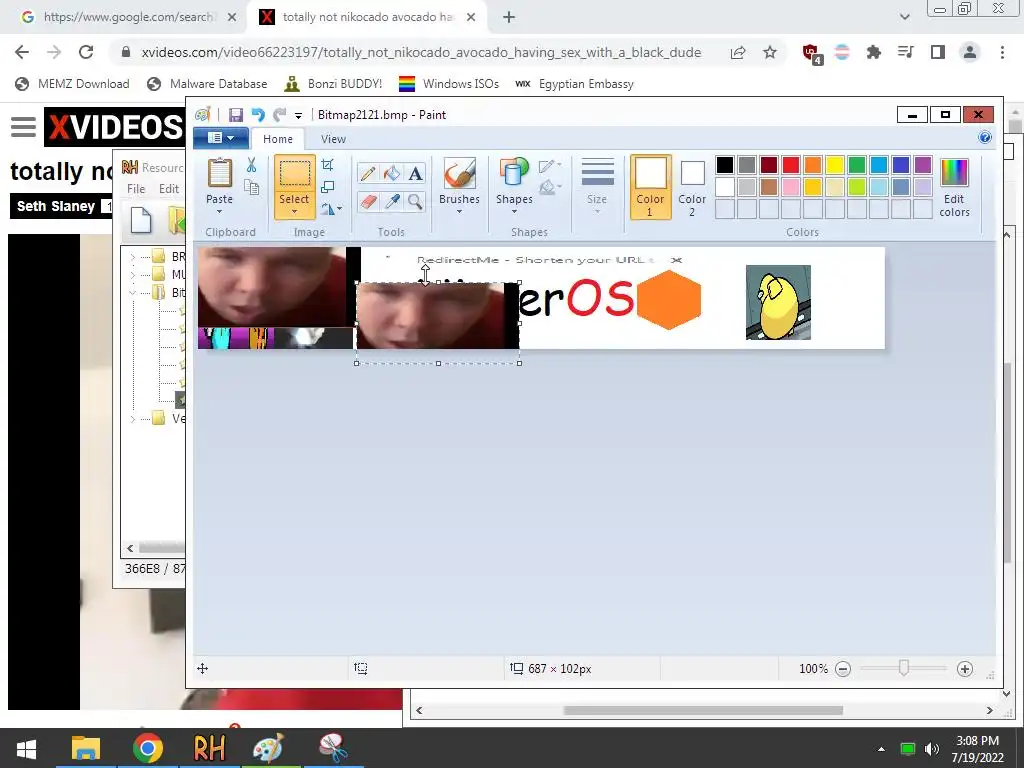Open the Bonzi BUDDY! bookmark
The height and width of the screenshot is (768, 1024).
333,84
